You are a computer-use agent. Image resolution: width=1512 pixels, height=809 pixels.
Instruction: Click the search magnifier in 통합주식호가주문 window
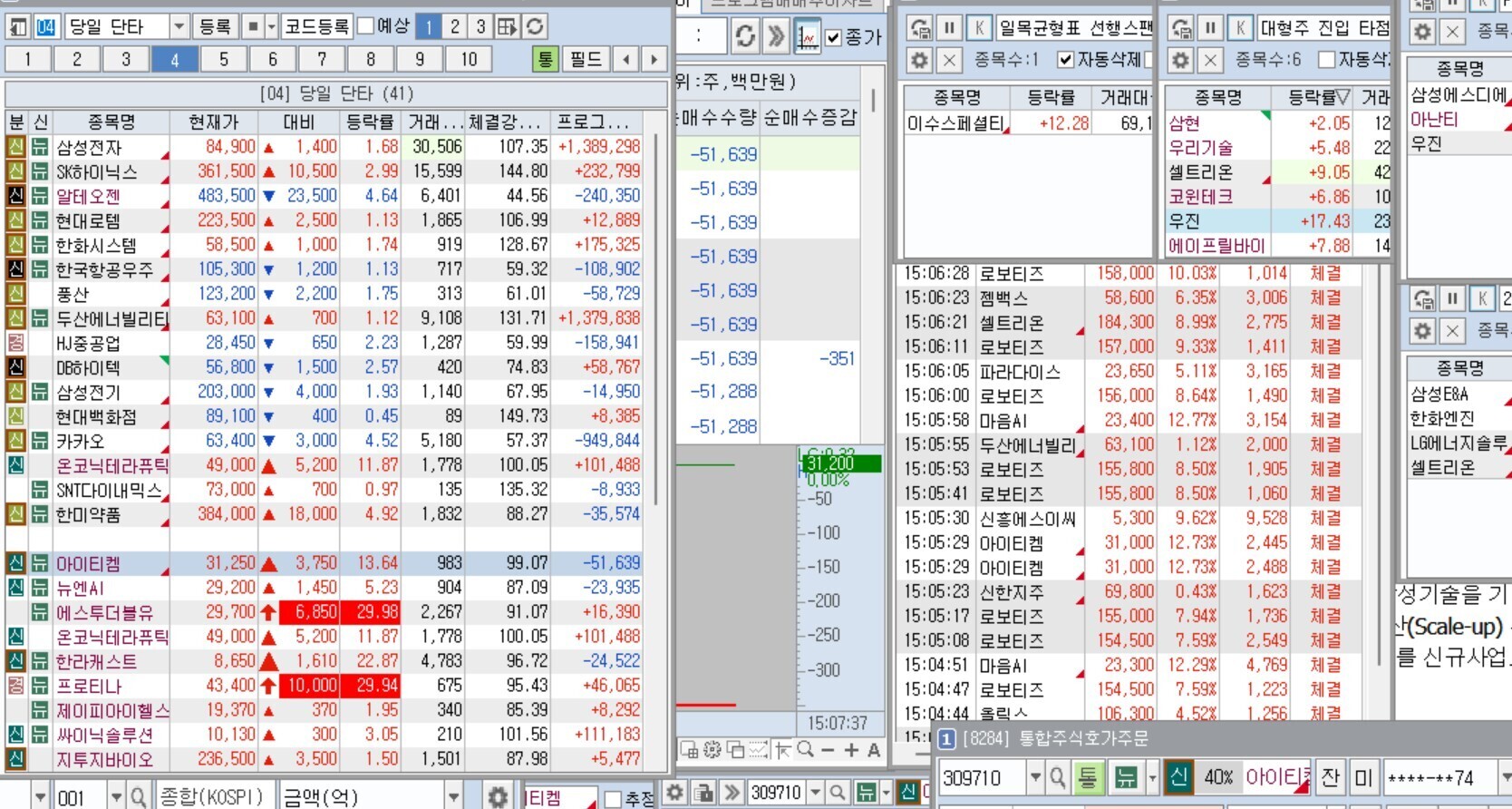[1057, 777]
